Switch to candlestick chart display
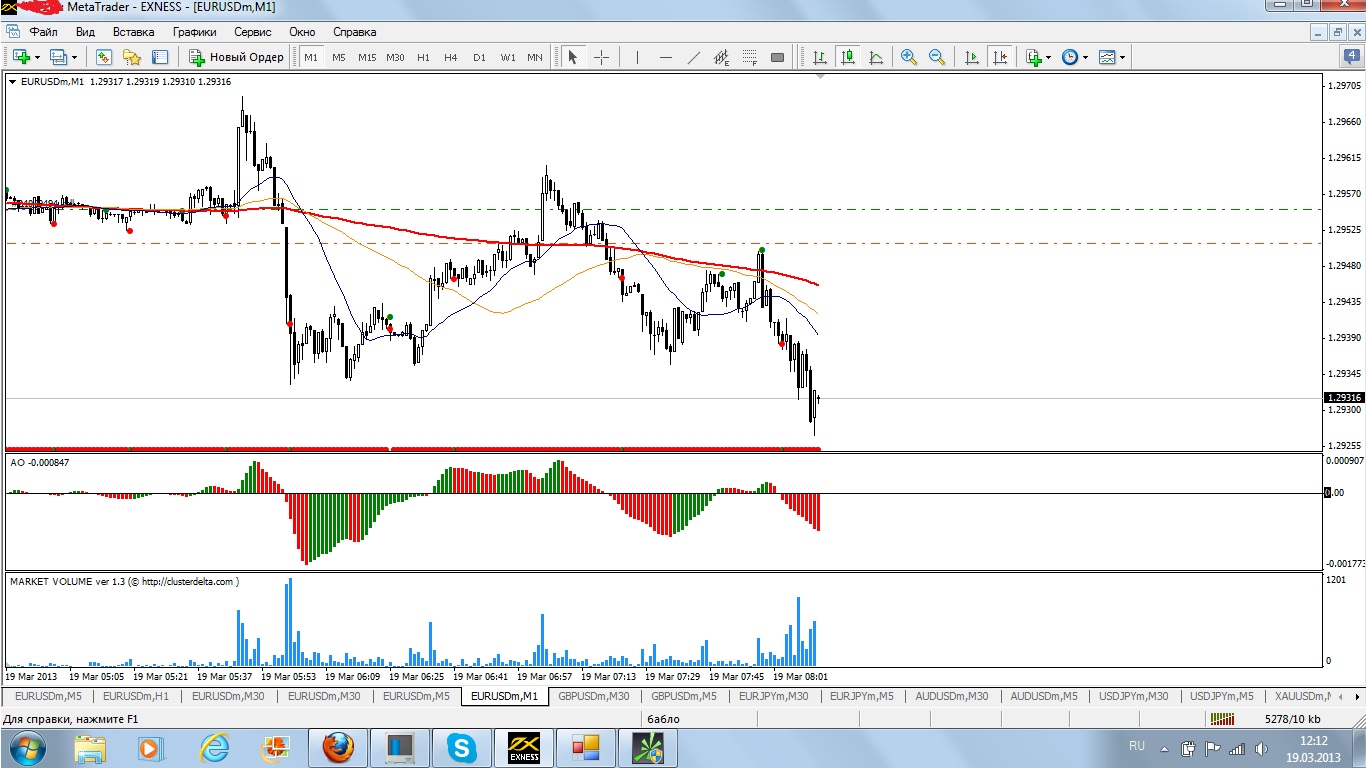 pos(848,57)
